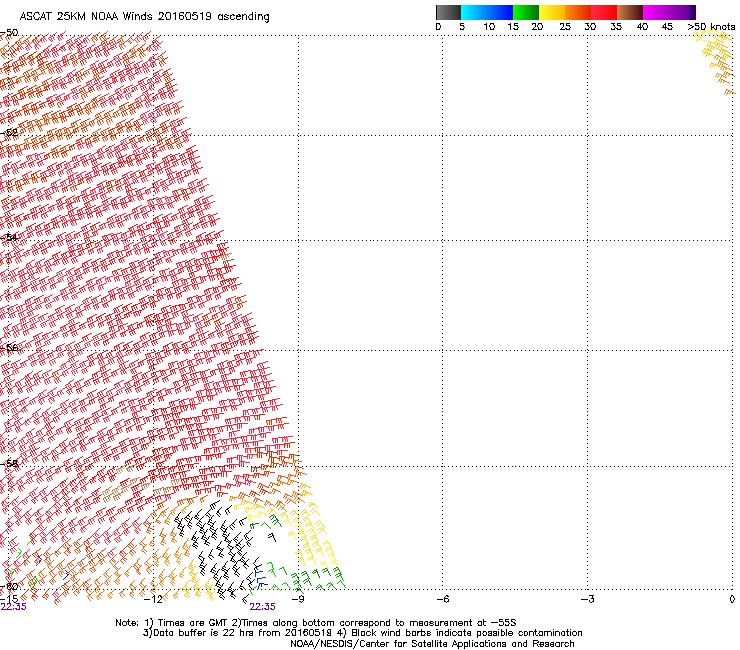Click the '>50 knots' legend label
Image resolution: width=740 pixels, height=650 pixels.
click(711, 27)
